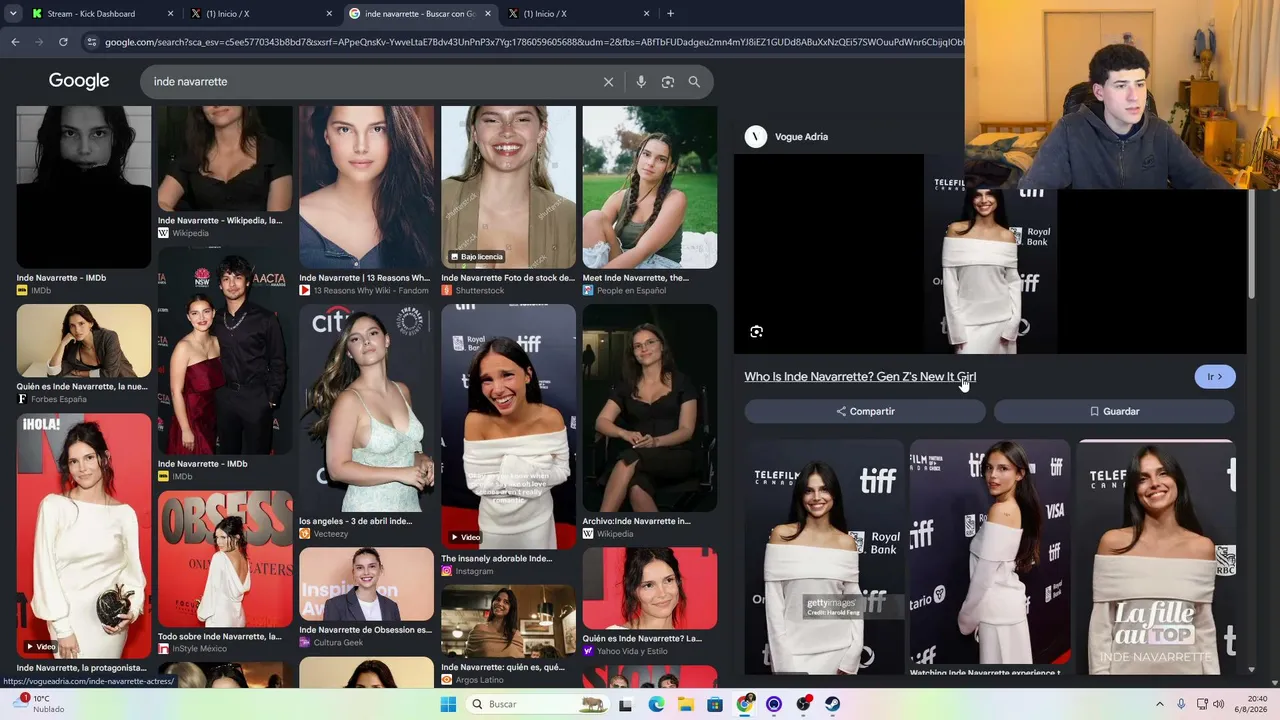Show hidden system tray icons
Viewport: 1280px width, 720px height.
(x=1161, y=704)
